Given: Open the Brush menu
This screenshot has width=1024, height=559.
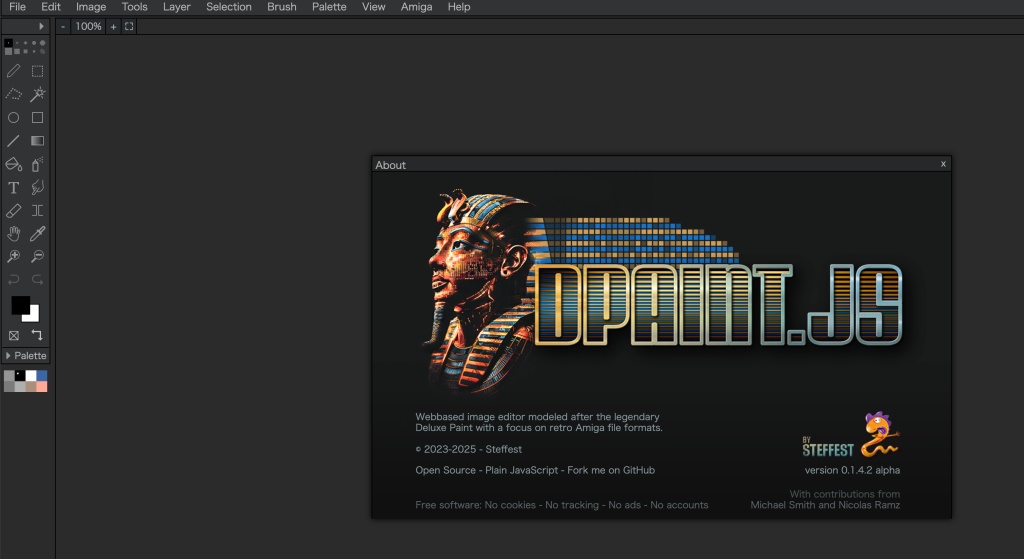Looking at the screenshot, I should tap(282, 7).
